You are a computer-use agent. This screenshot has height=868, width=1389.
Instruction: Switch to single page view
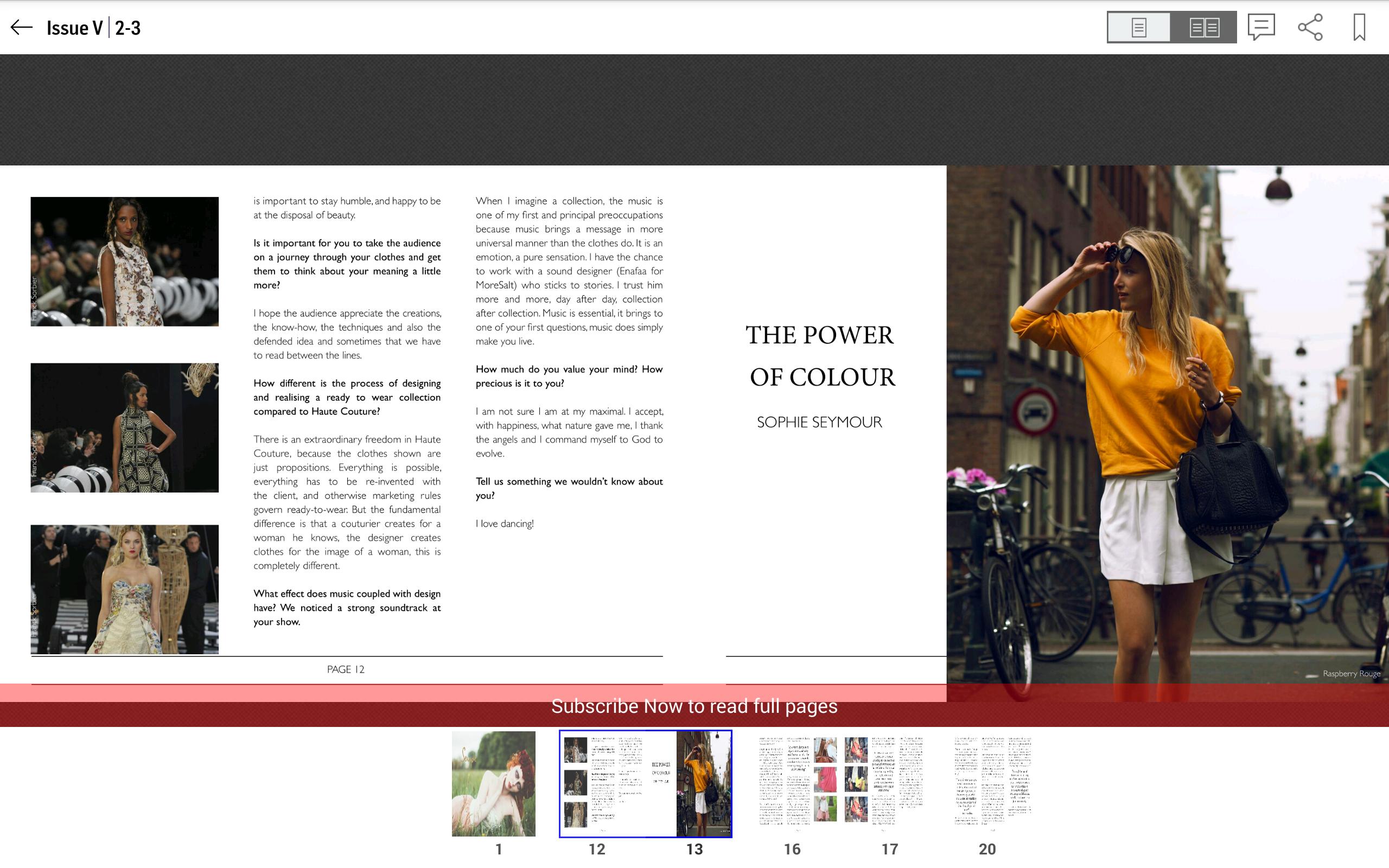1139,27
